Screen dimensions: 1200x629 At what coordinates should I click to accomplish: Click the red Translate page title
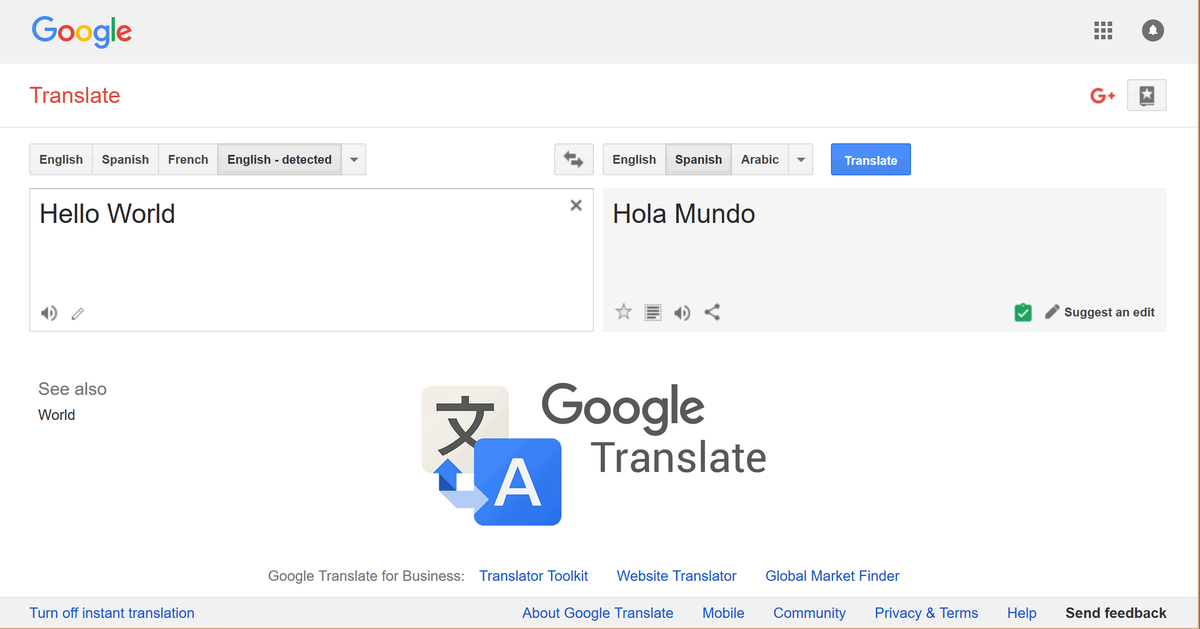(75, 96)
